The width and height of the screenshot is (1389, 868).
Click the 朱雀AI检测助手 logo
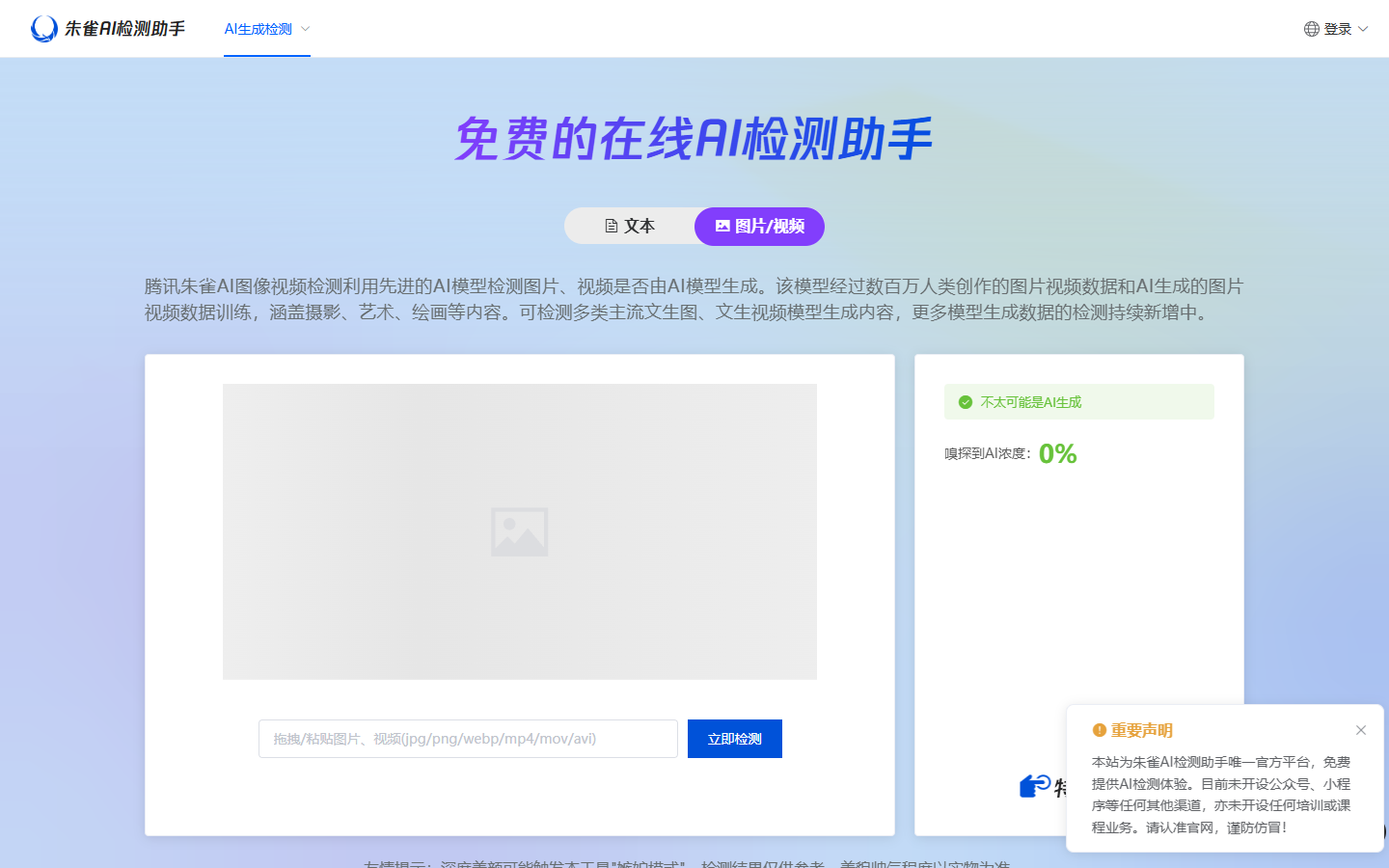click(x=108, y=29)
